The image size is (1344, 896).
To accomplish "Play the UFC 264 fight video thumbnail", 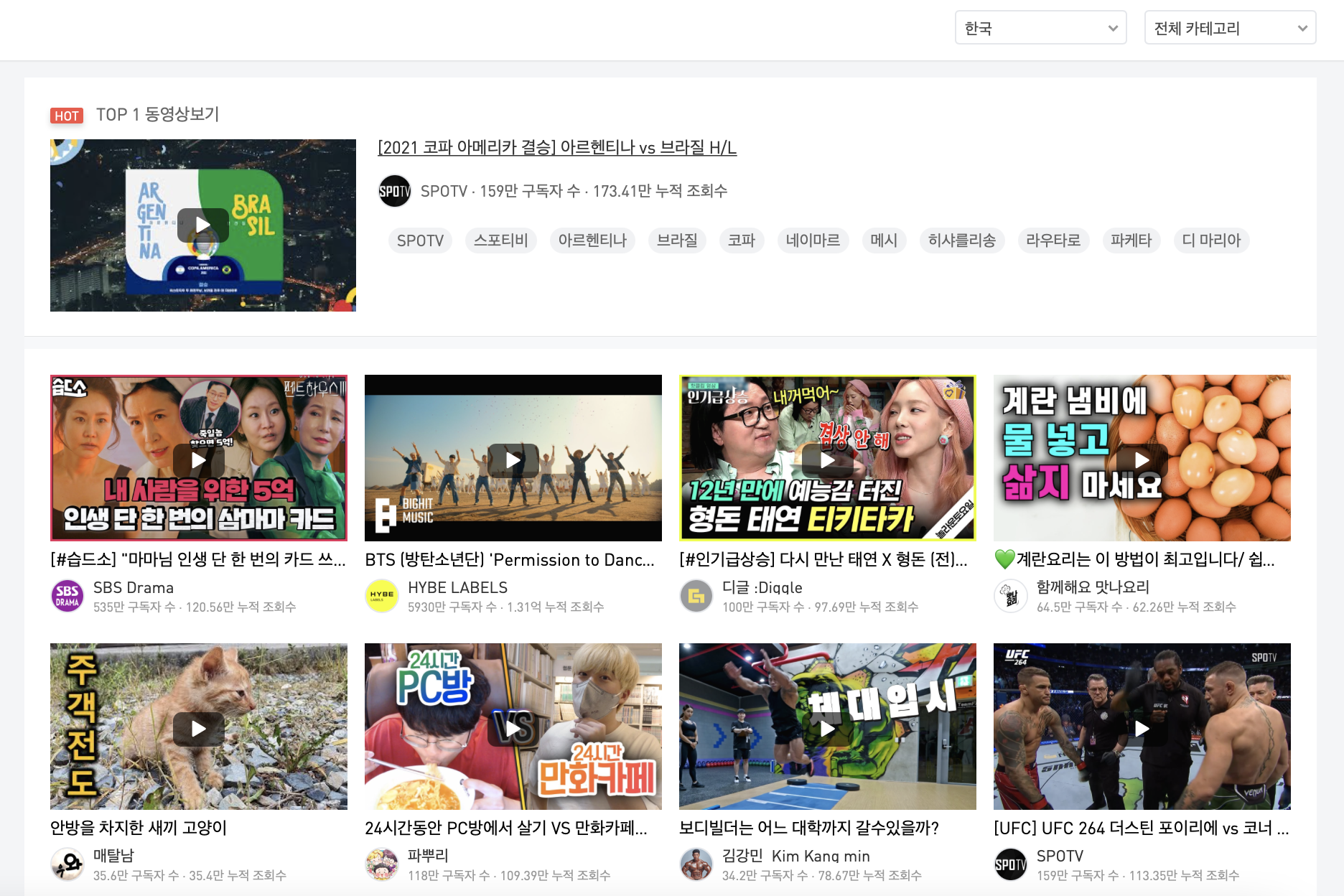I will (1142, 727).
